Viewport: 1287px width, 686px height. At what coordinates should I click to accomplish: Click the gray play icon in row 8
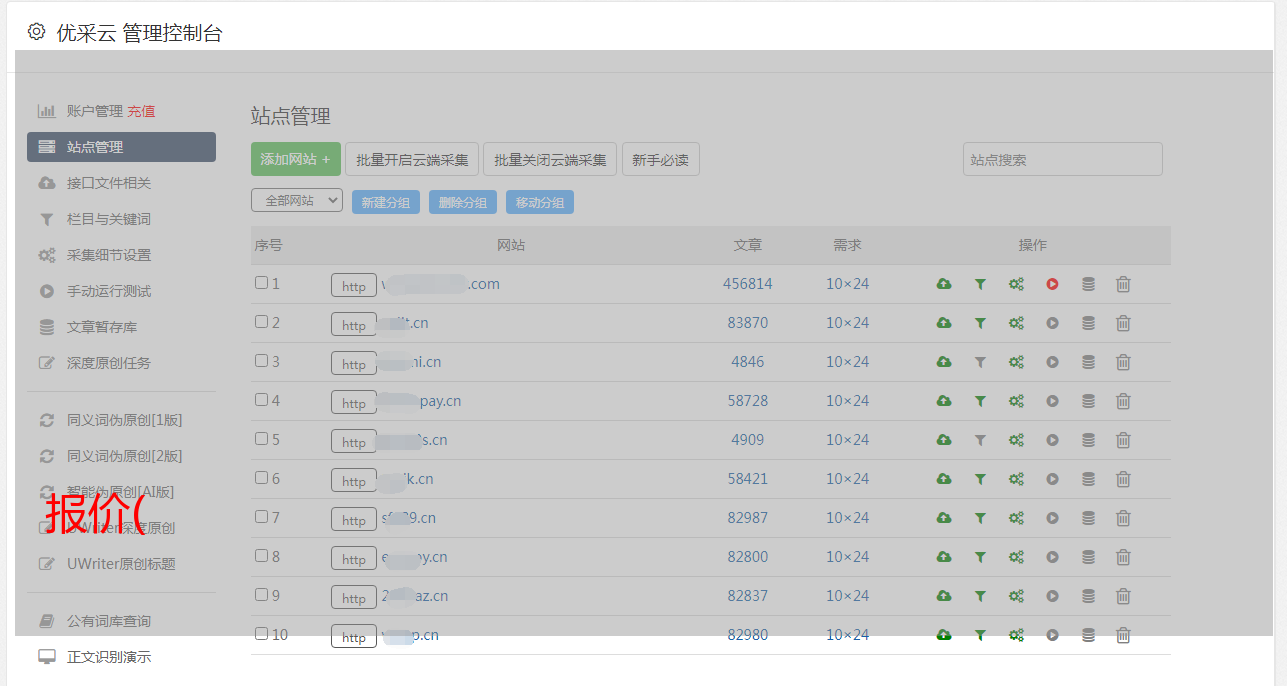tap(1052, 558)
